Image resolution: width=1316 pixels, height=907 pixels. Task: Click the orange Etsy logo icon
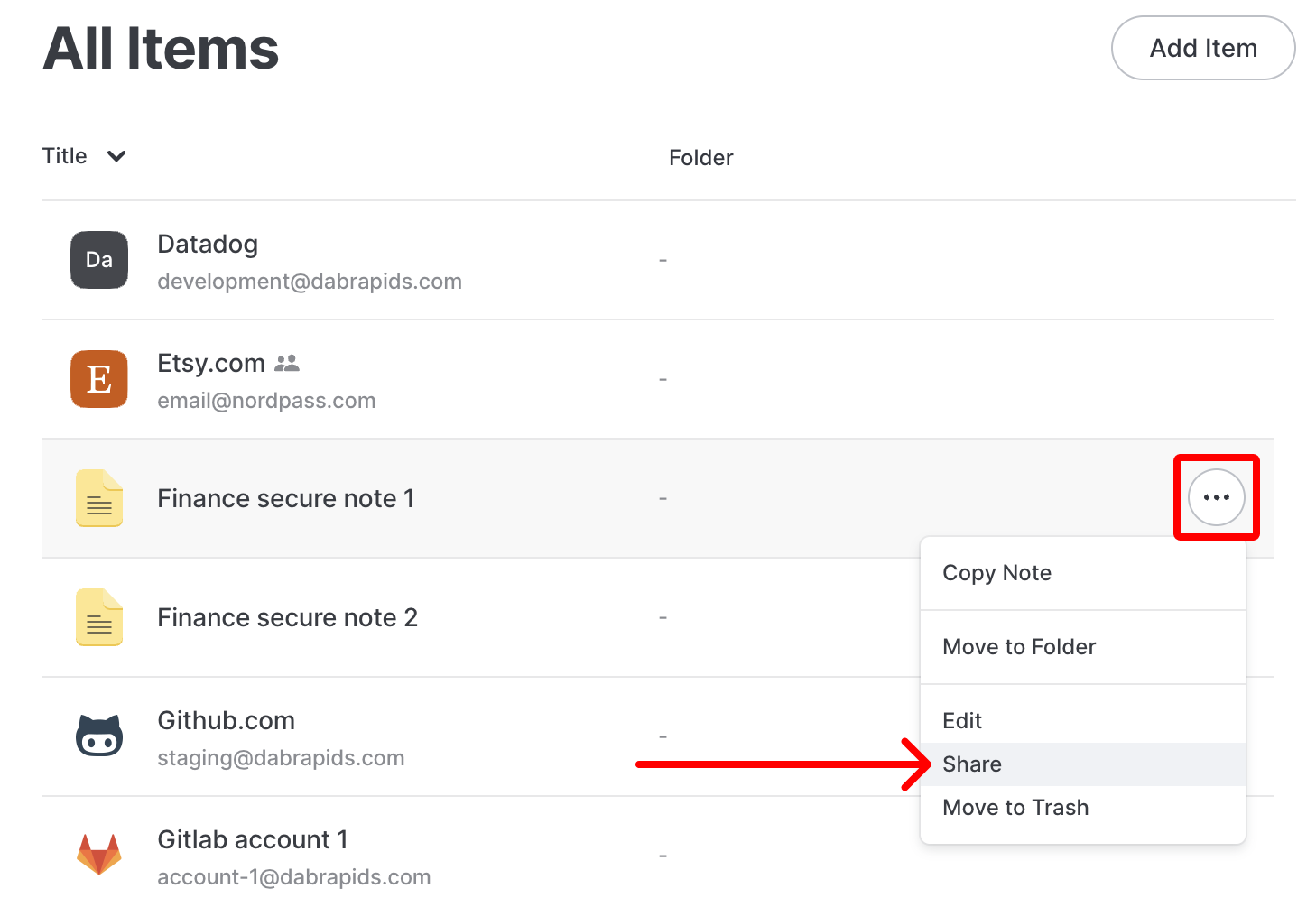pos(99,379)
